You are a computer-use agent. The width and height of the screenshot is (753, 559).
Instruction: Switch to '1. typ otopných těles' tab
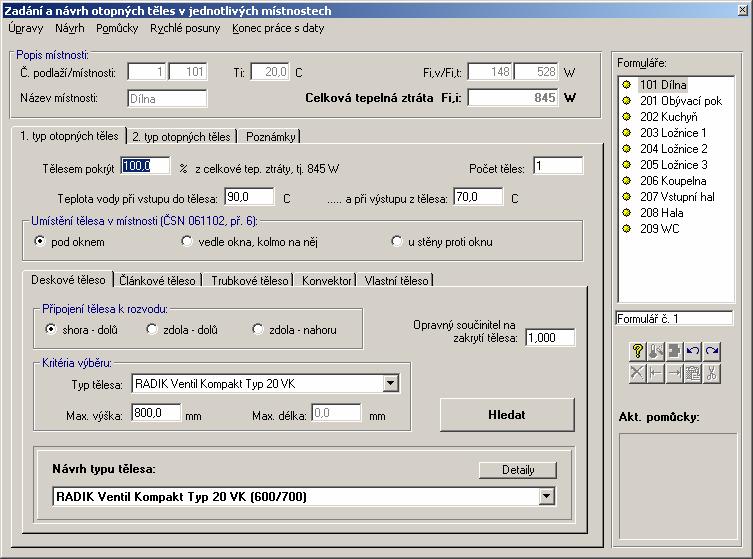click(69, 136)
